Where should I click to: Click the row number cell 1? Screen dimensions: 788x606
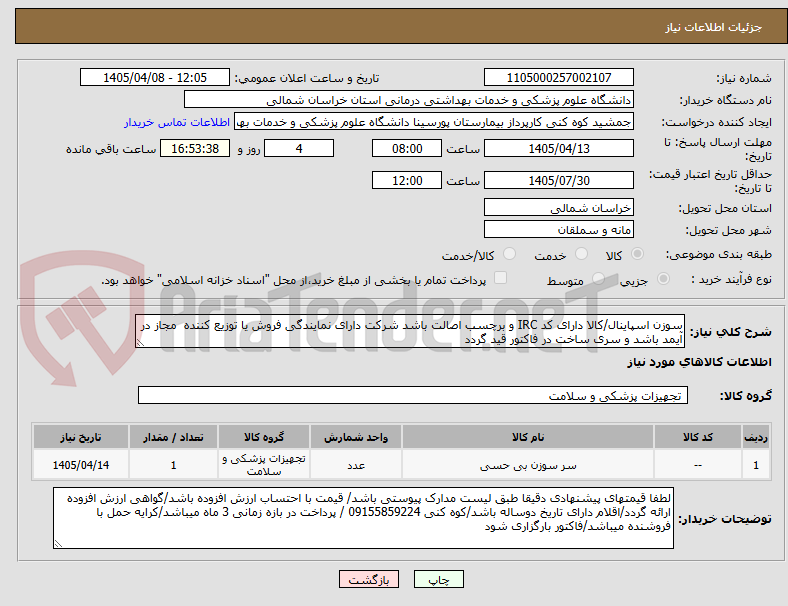click(x=755, y=465)
